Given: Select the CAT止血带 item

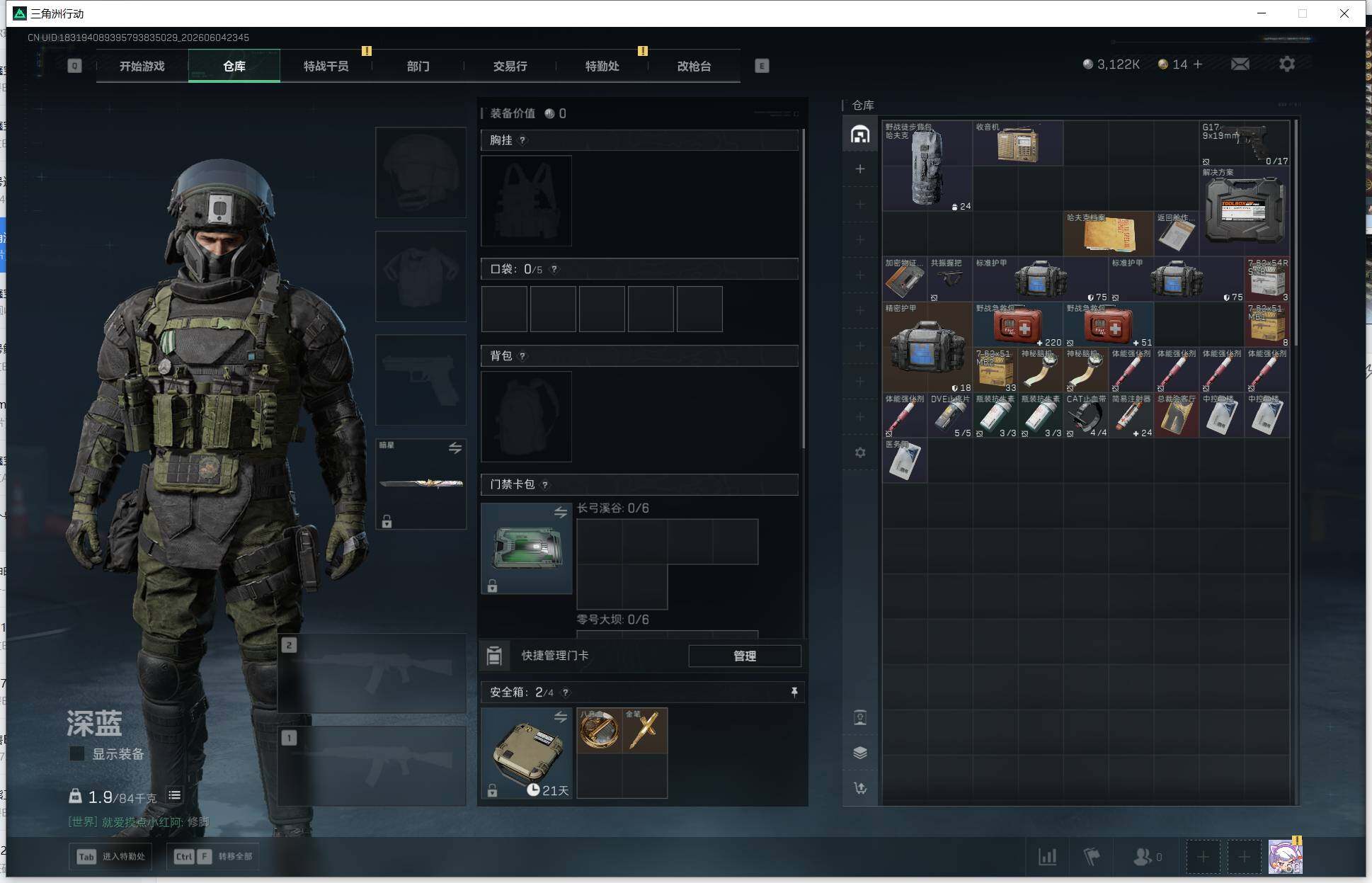Looking at the screenshot, I should point(1086,415).
